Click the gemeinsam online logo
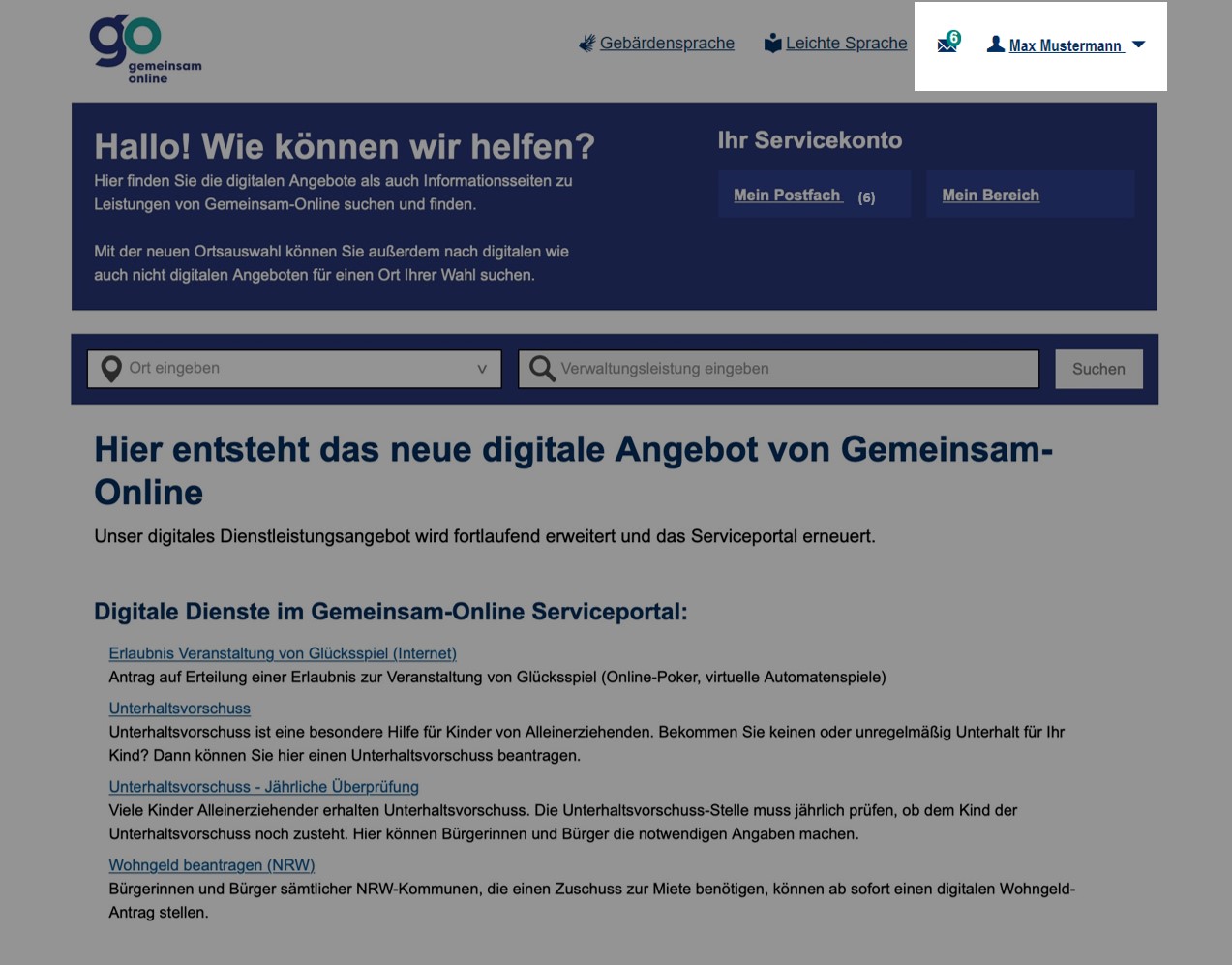 tap(145, 49)
